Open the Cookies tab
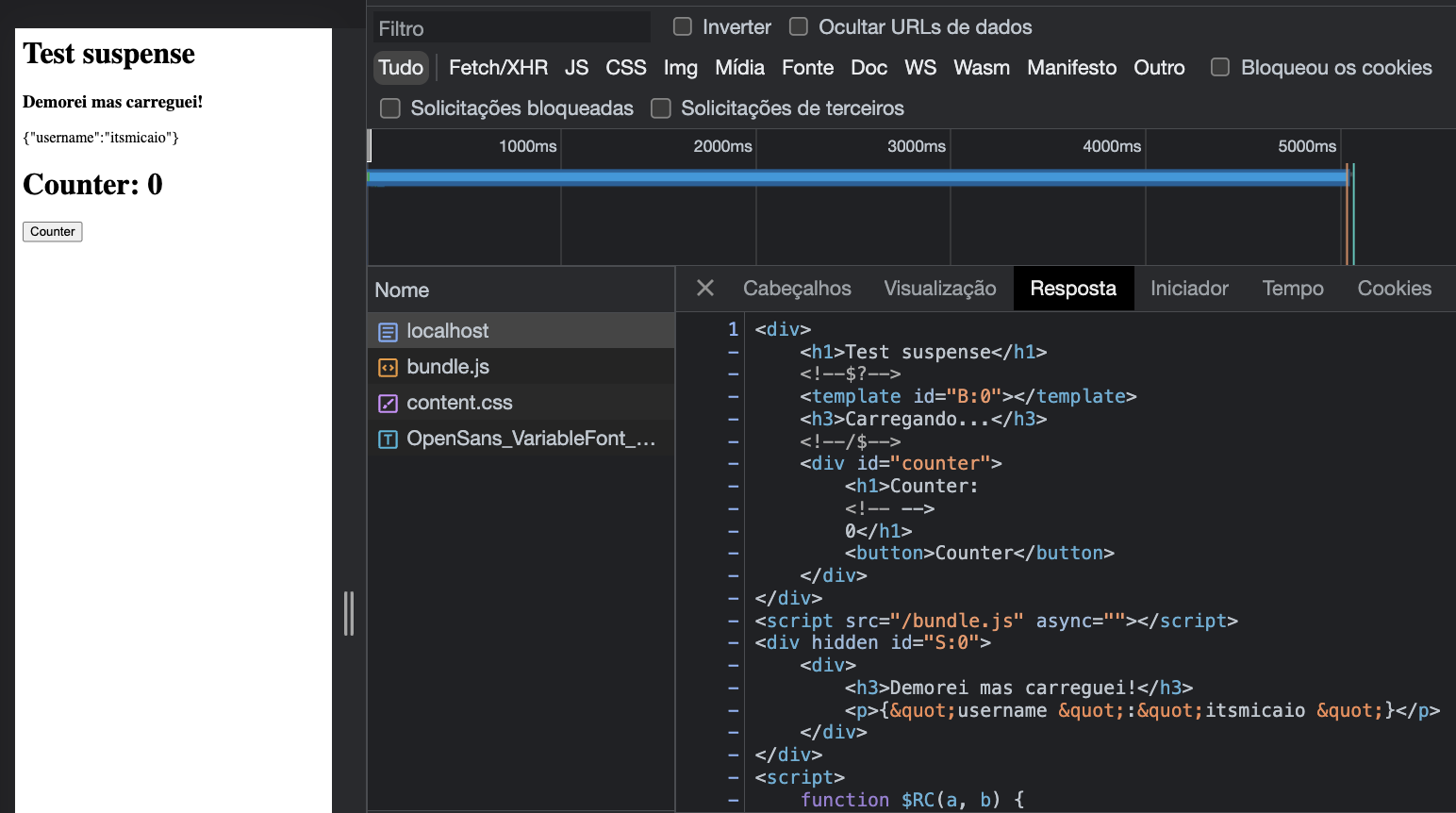 pos(1395,289)
